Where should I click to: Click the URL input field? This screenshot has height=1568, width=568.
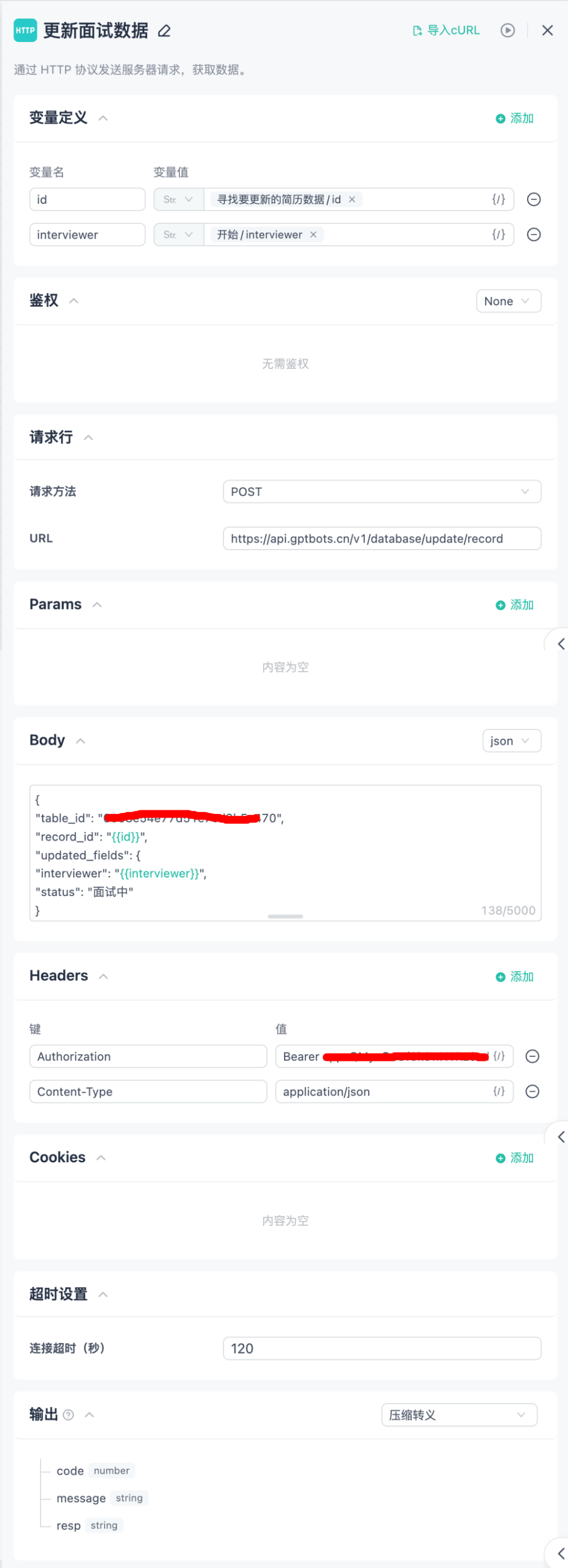pos(381,538)
